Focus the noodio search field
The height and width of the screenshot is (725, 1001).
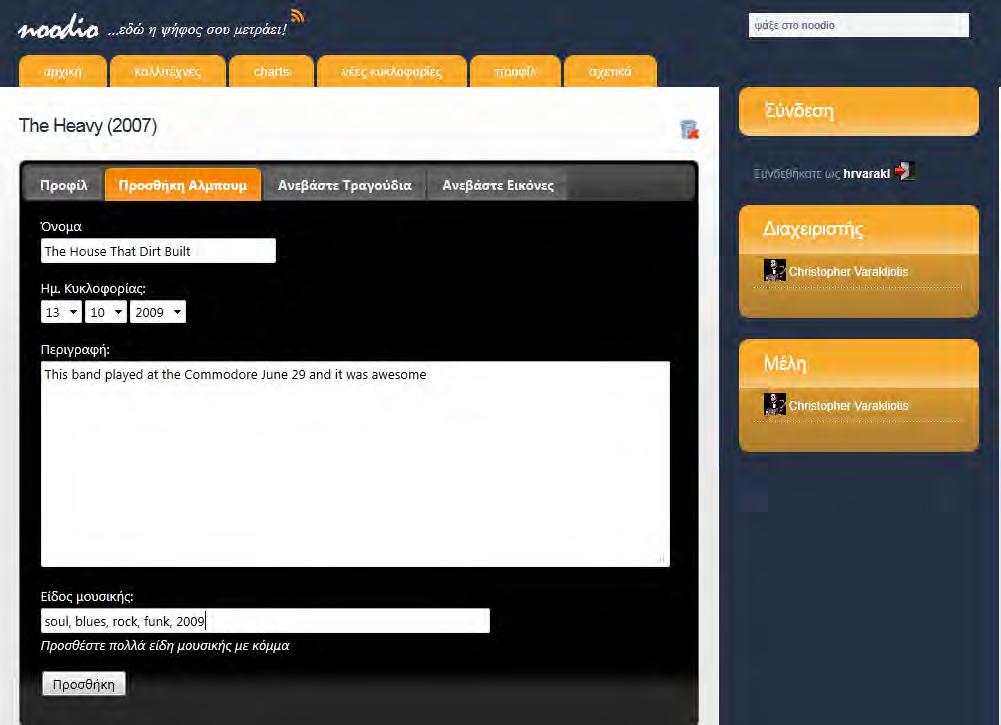[x=859, y=26]
